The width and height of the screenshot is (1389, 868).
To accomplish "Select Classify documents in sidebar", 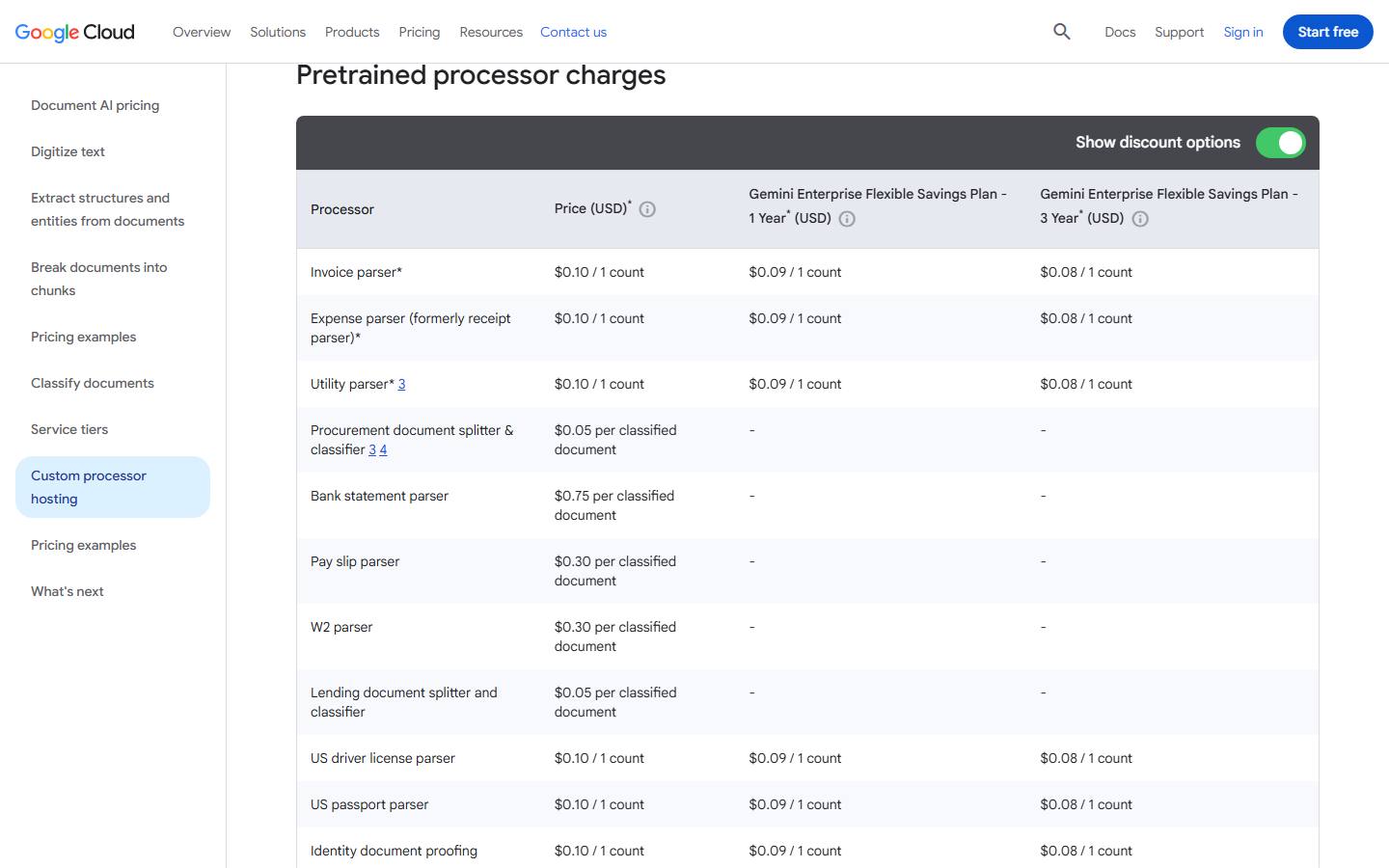I will pyautogui.click(x=93, y=383).
